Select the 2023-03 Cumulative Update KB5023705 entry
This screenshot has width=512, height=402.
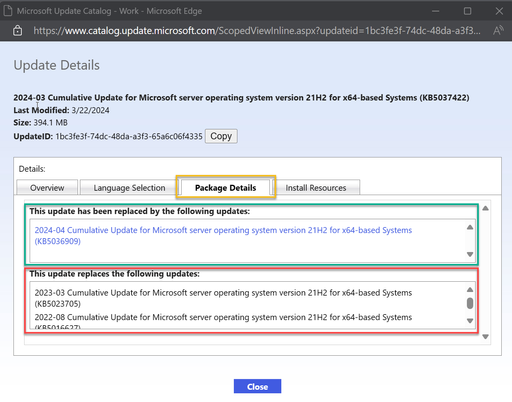pos(223,298)
